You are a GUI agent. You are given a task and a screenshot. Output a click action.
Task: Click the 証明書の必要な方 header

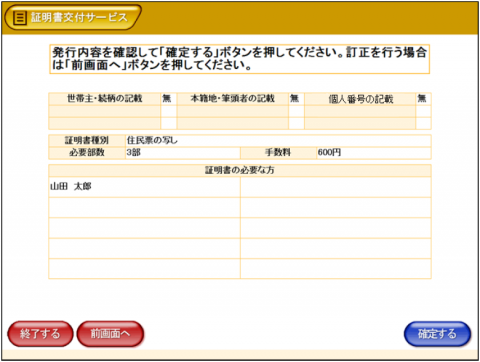point(240,170)
